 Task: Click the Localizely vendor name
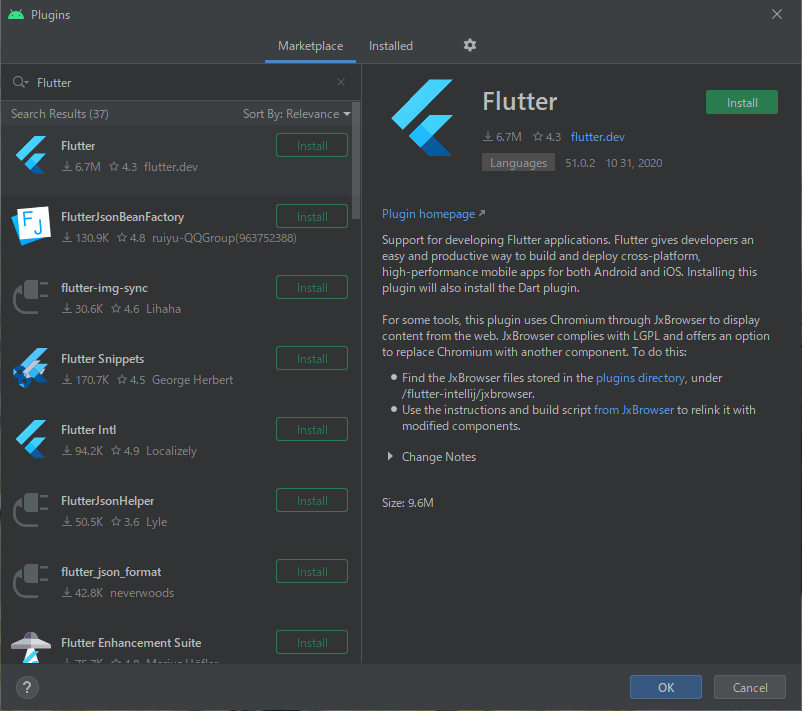pyautogui.click(x=171, y=451)
